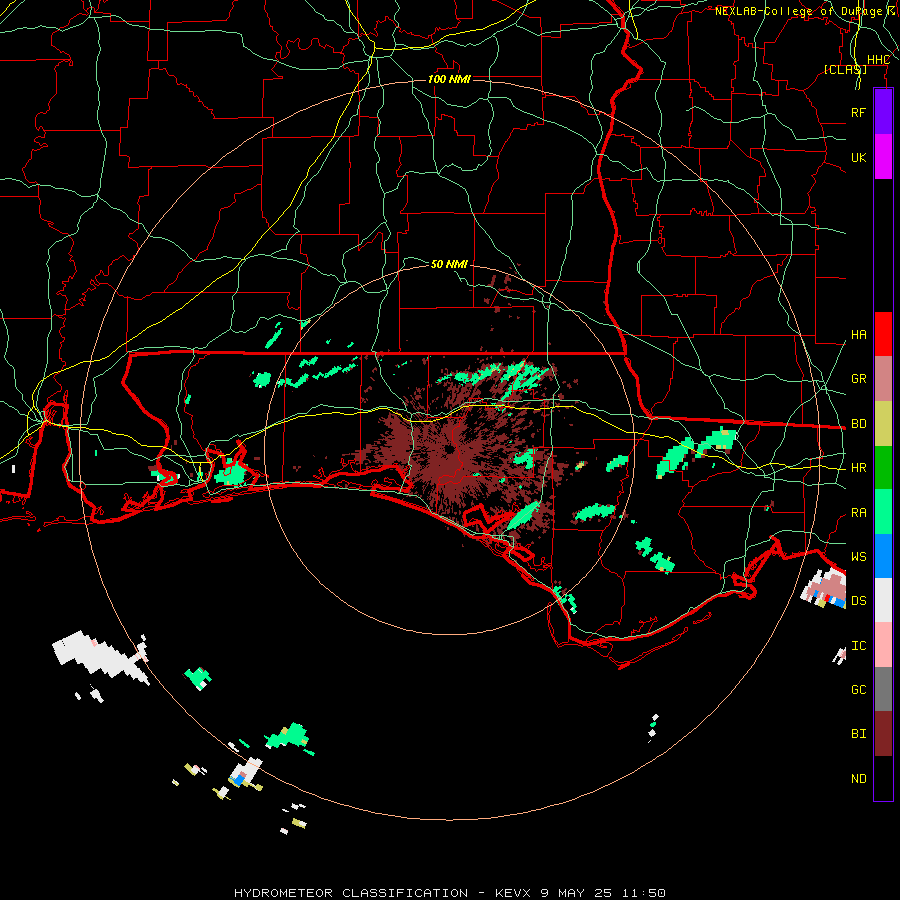
Task: Click the RF purple legend swatch
Action: pos(883,112)
